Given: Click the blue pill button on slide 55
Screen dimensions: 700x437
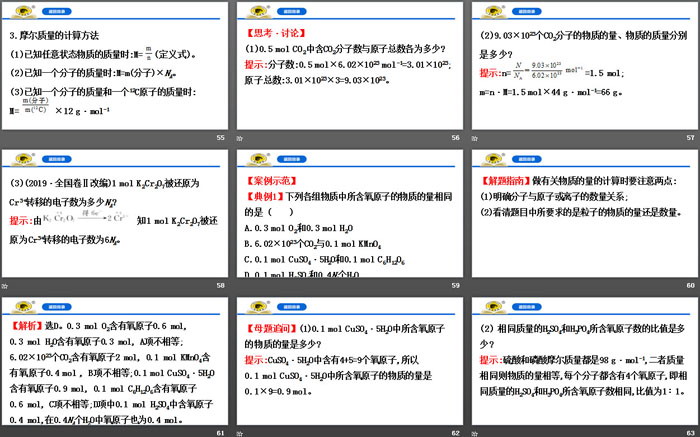Looking at the screenshot, I should coord(57,11).
